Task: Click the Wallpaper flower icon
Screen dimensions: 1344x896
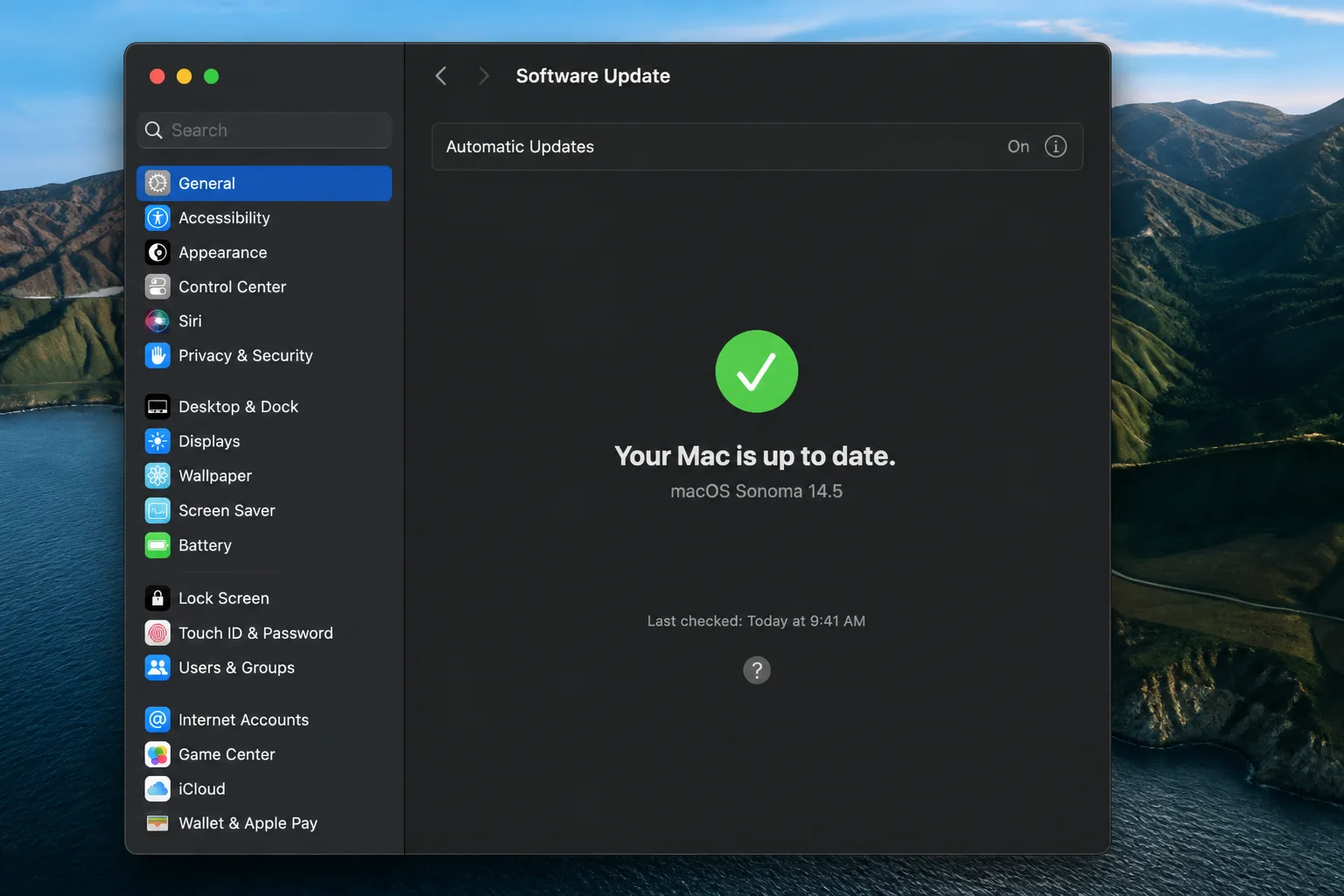Action: (x=157, y=476)
